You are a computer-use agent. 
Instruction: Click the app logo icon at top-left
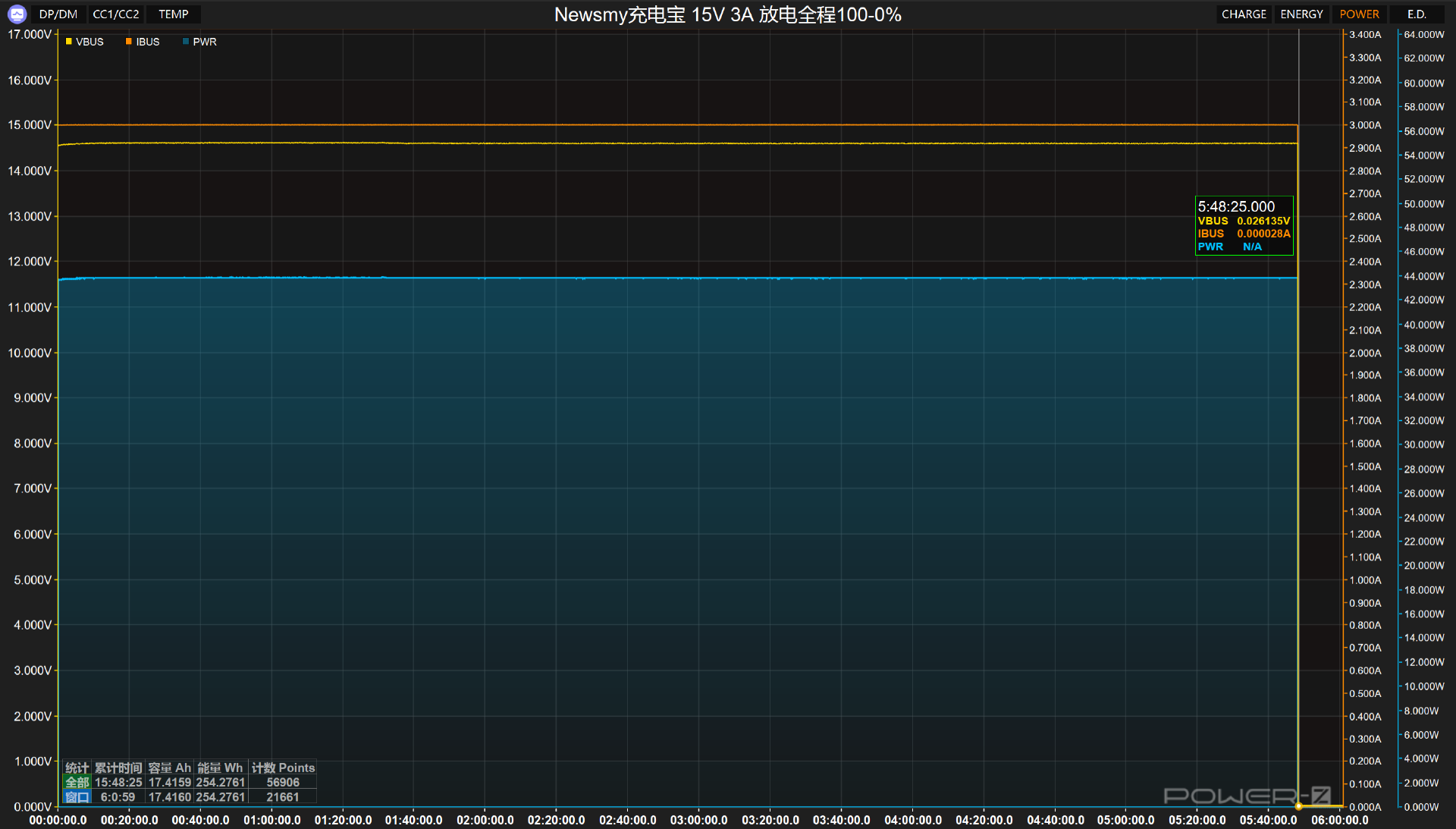tap(17, 14)
